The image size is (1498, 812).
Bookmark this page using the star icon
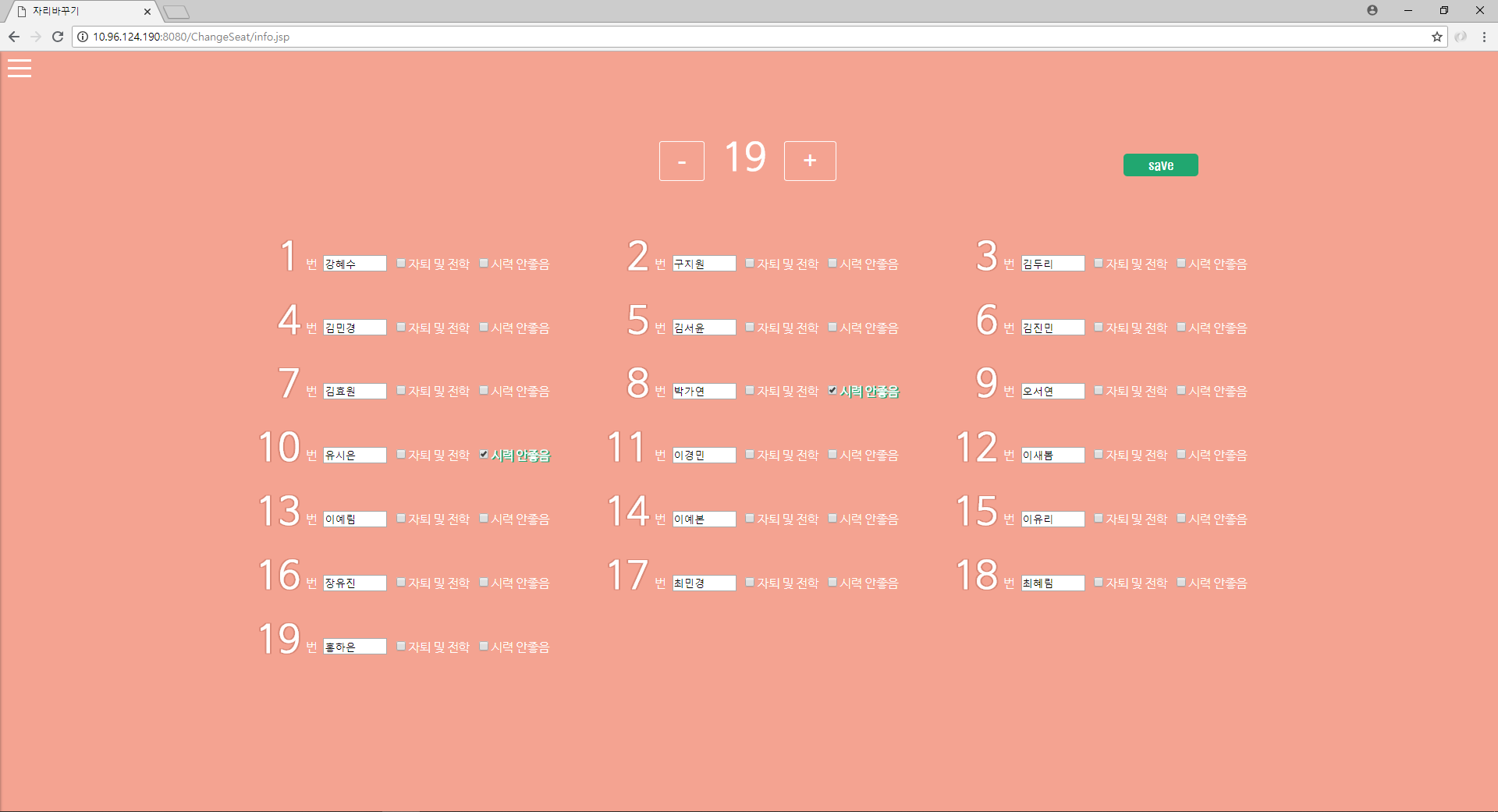(x=1437, y=37)
